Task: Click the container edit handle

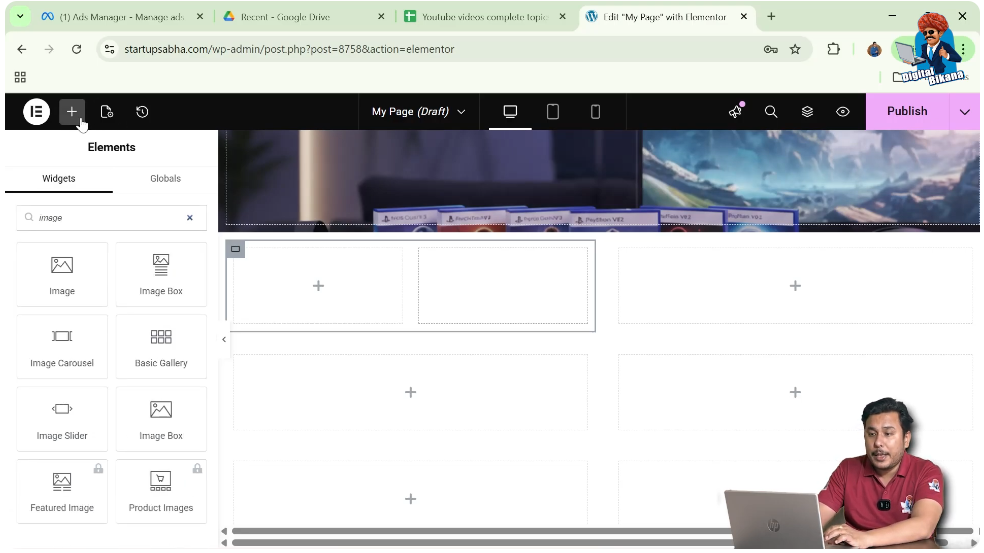Action: point(235,249)
